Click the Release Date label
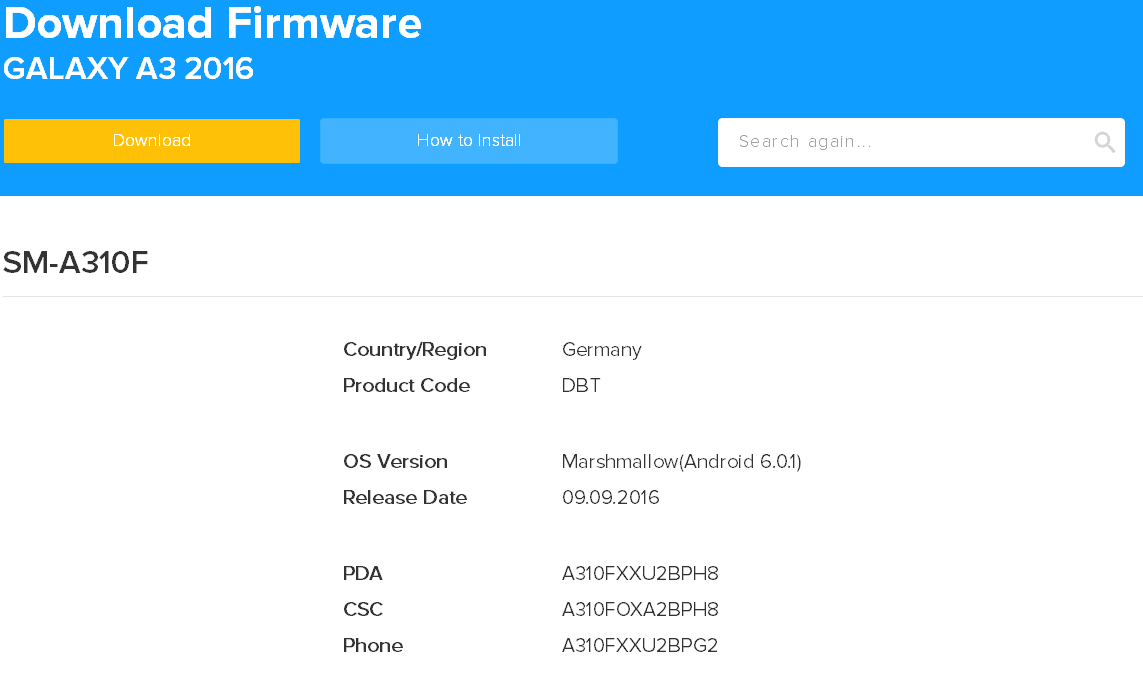The height and width of the screenshot is (685, 1143). 405,498
